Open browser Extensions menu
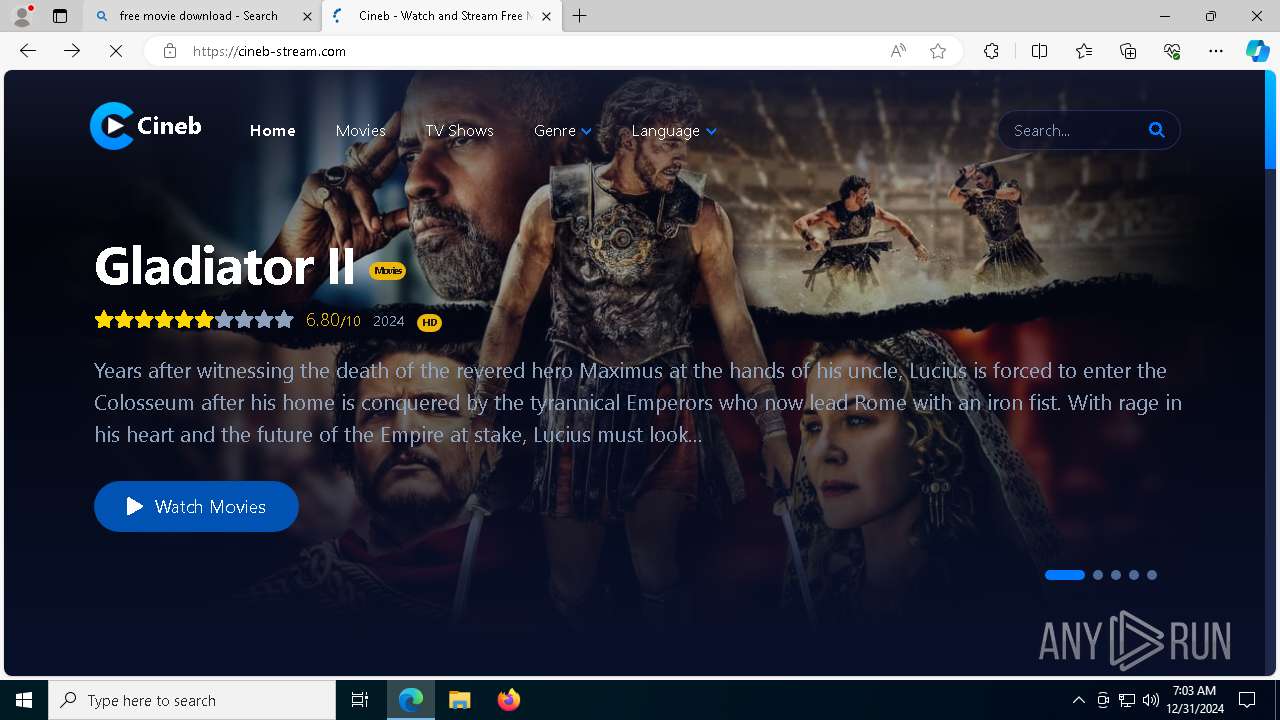Image resolution: width=1280 pixels, height=720 pixels. pos(991,51)
